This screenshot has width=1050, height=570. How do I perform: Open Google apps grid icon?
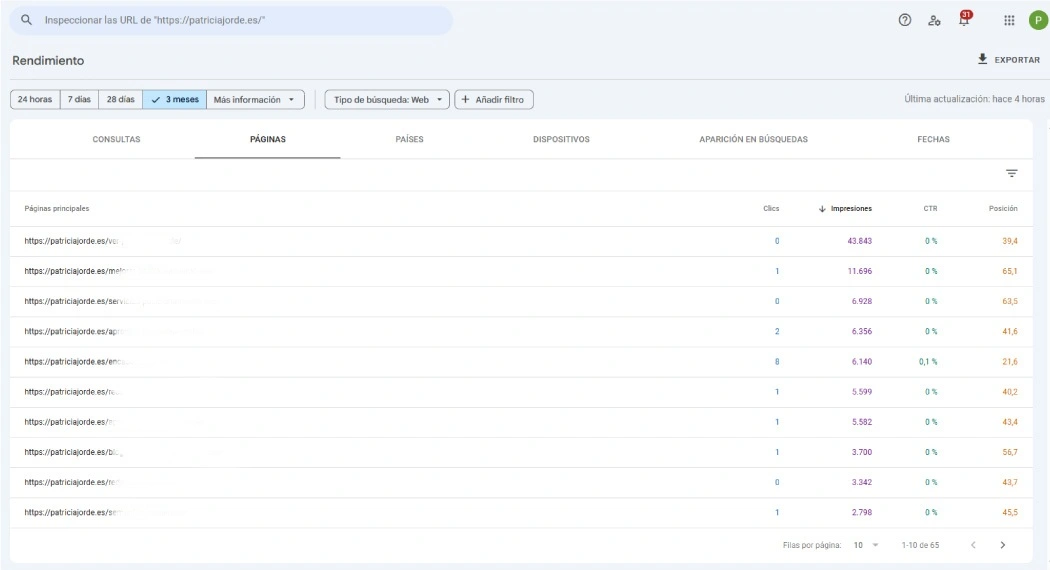point(1009,20)
